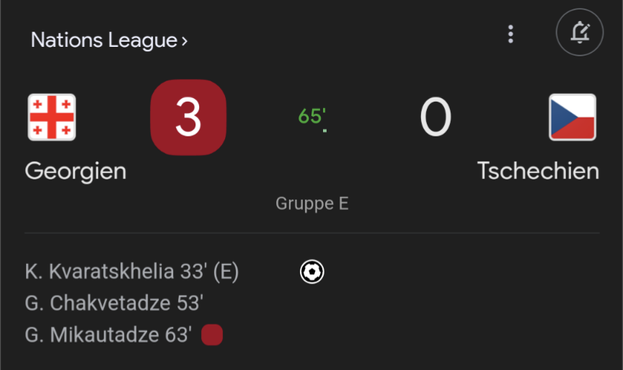Click the Georgia flag icon
This screenshot has width=623, height=370.
click(x=52, y=117)
